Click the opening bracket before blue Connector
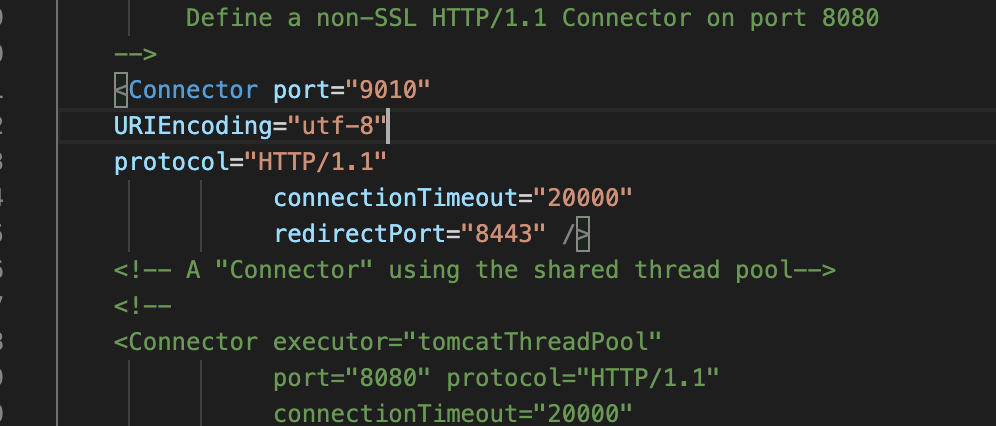The width and height of the screenshot is (996, 426). [x=120, y=90]
